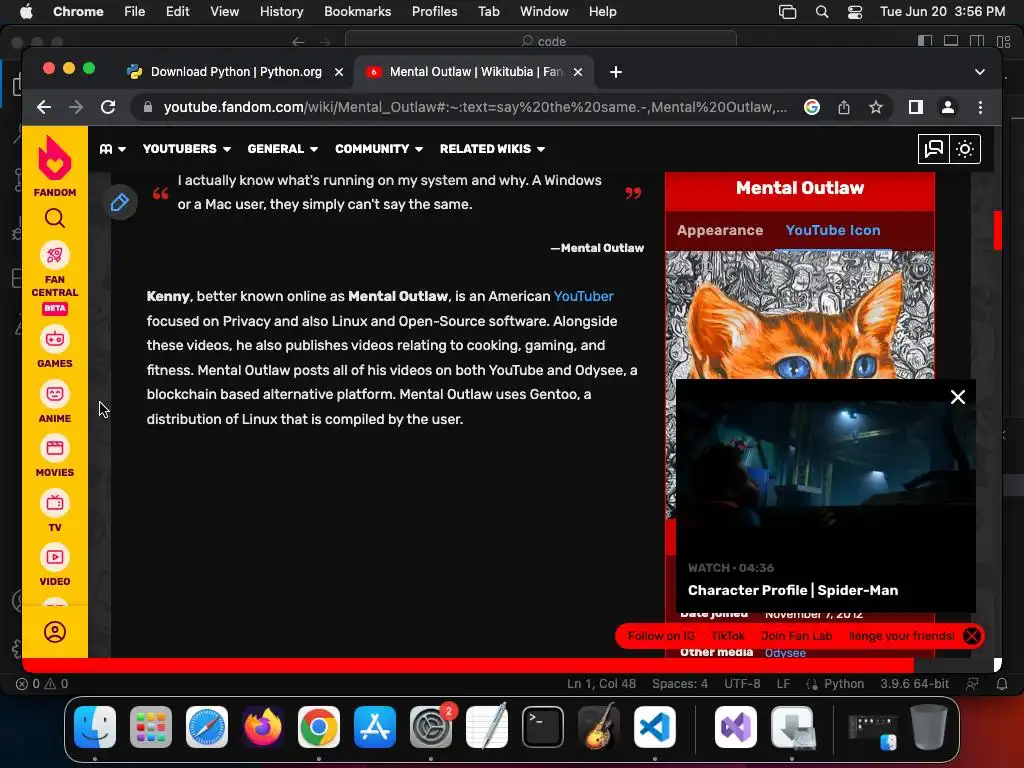This screenshot has width=1024, height=768.
Task: Close the Download Python tab
Action: tap(339, 72)
